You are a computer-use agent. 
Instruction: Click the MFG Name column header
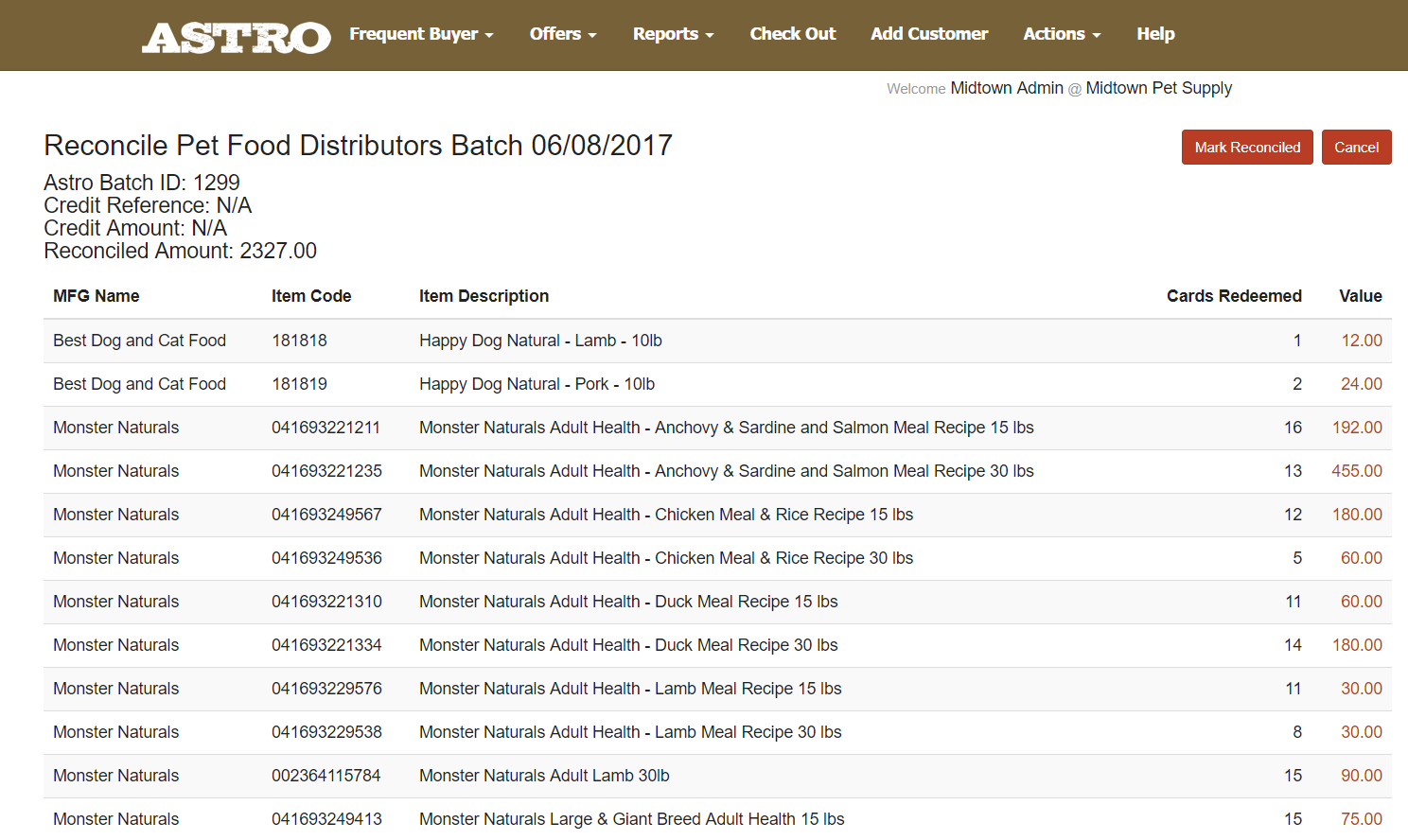[x=97, y=296]
